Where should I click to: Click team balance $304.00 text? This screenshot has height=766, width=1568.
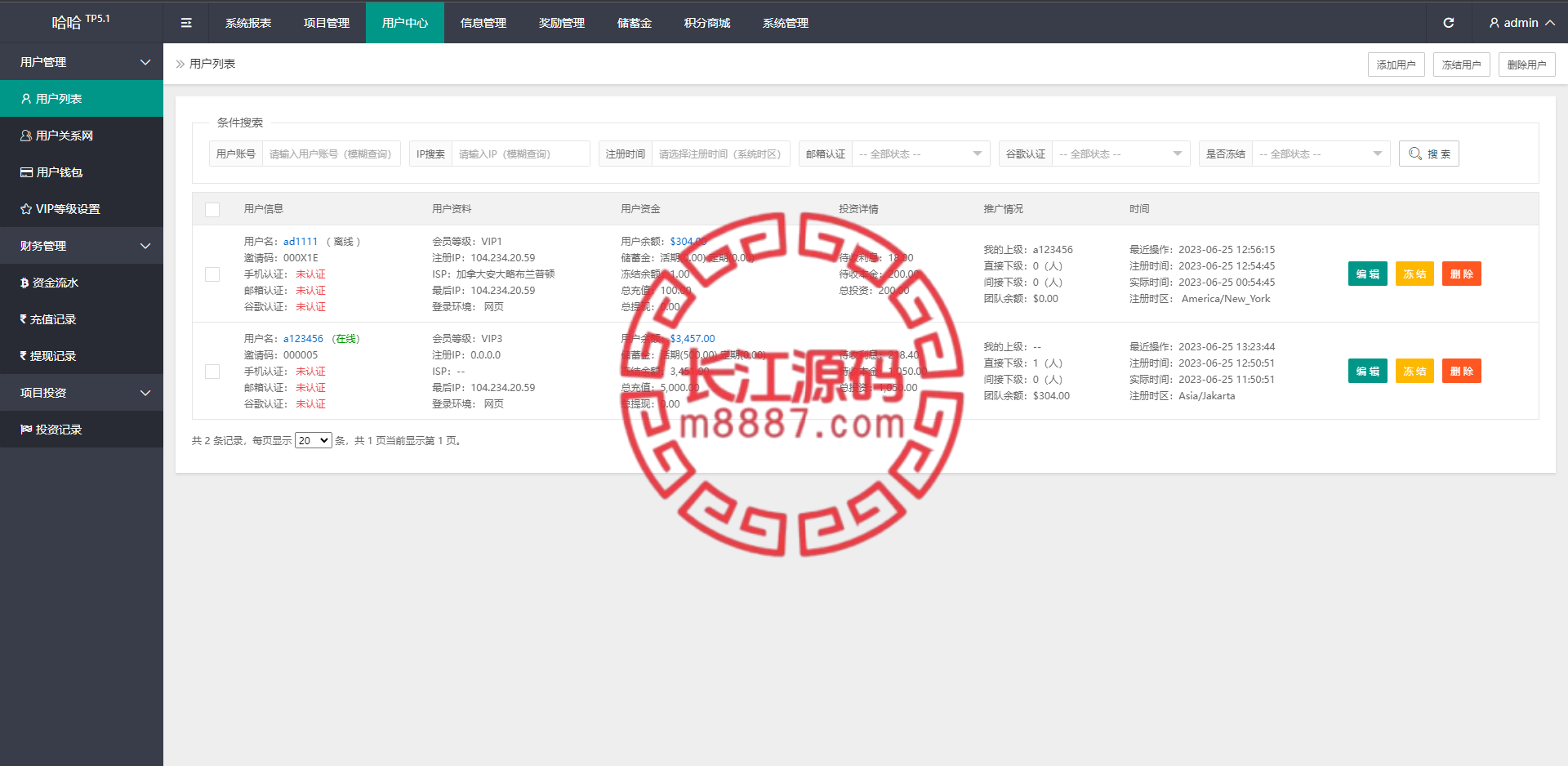point(1051,396)
